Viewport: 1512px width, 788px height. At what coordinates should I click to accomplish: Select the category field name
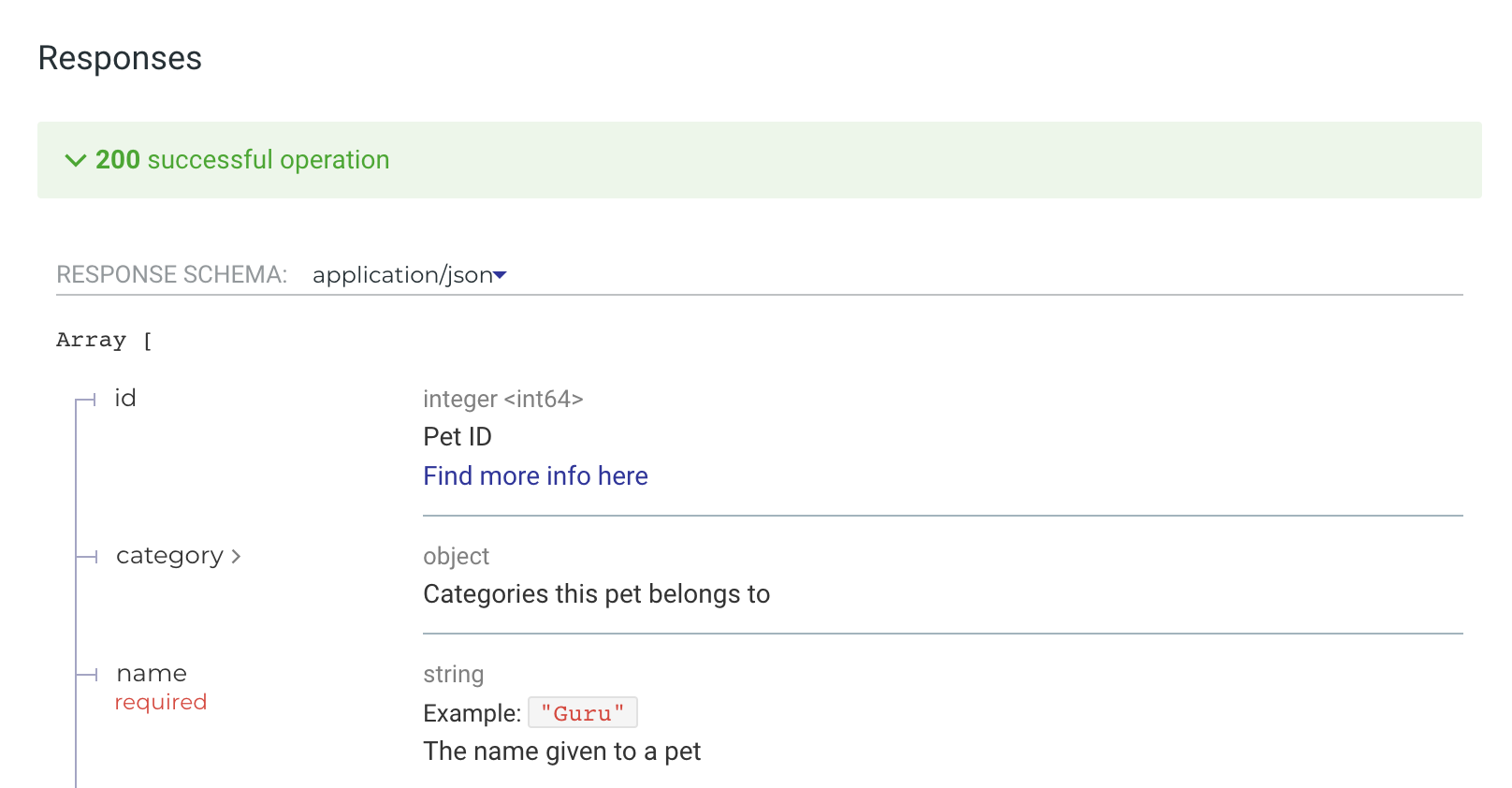169,555
